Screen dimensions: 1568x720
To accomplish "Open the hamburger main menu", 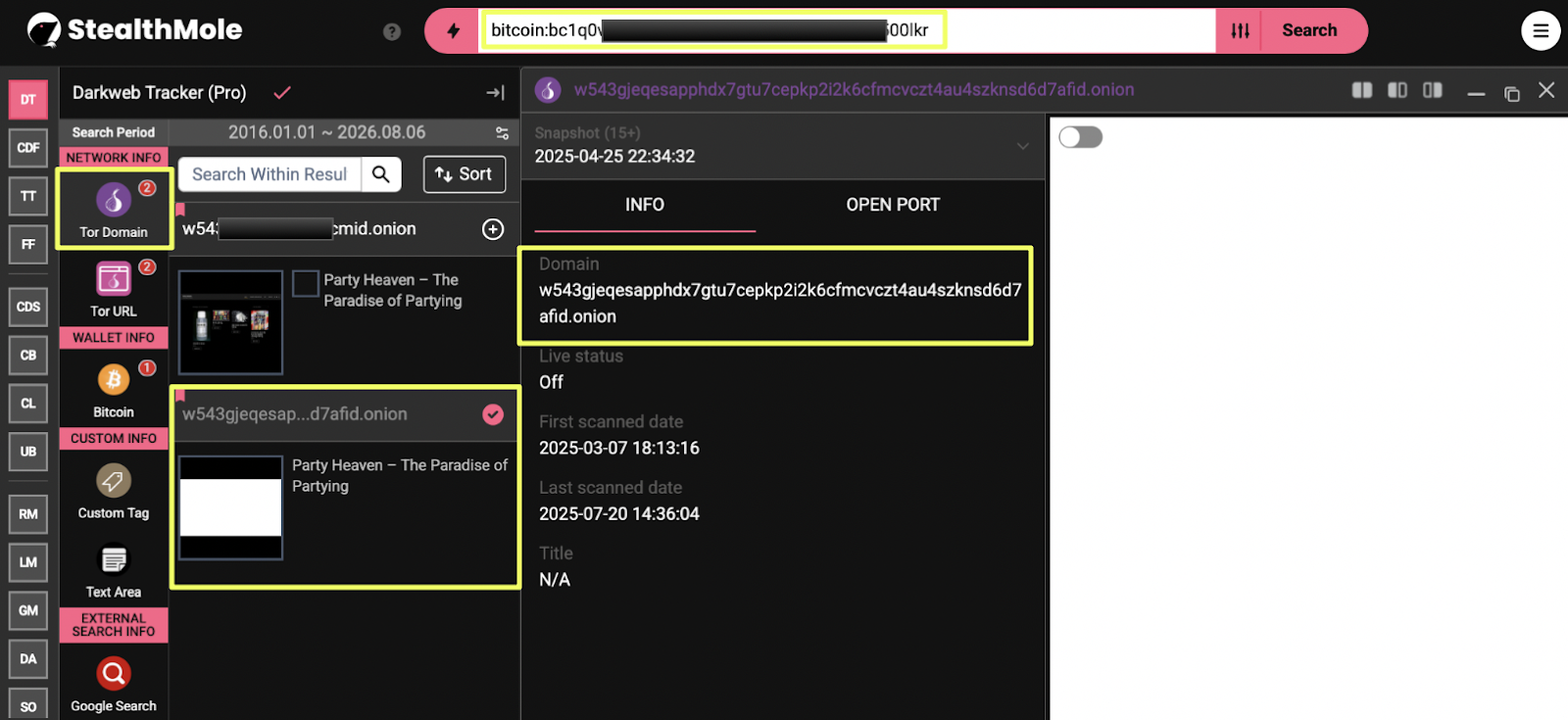I will [x=1541, y=30].
